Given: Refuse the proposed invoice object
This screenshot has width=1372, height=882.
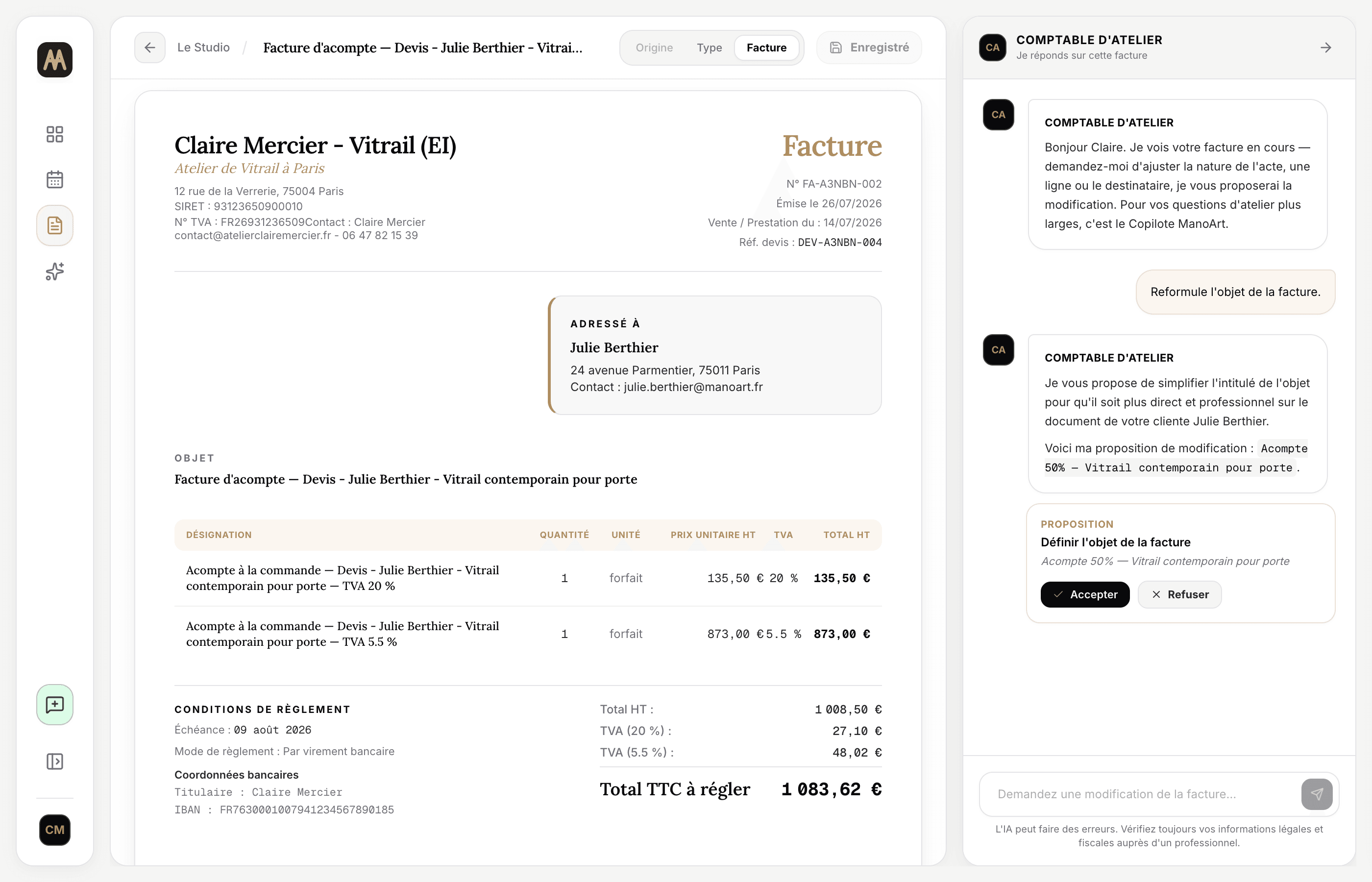Looking at the screenshot, I should (1179, 594).
